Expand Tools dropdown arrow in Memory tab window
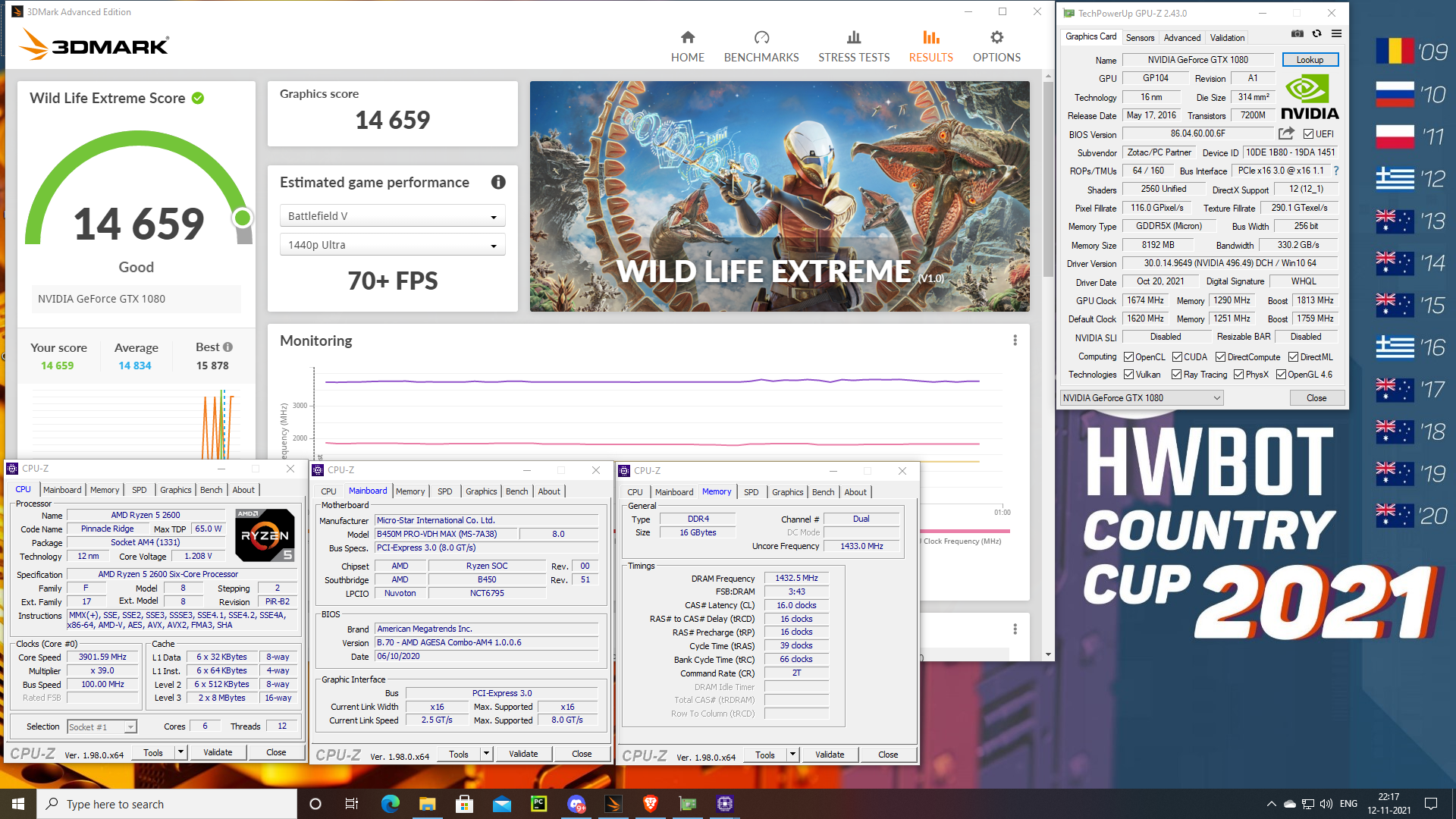This screenshot has width=1456, height=819. click(792, 755)
